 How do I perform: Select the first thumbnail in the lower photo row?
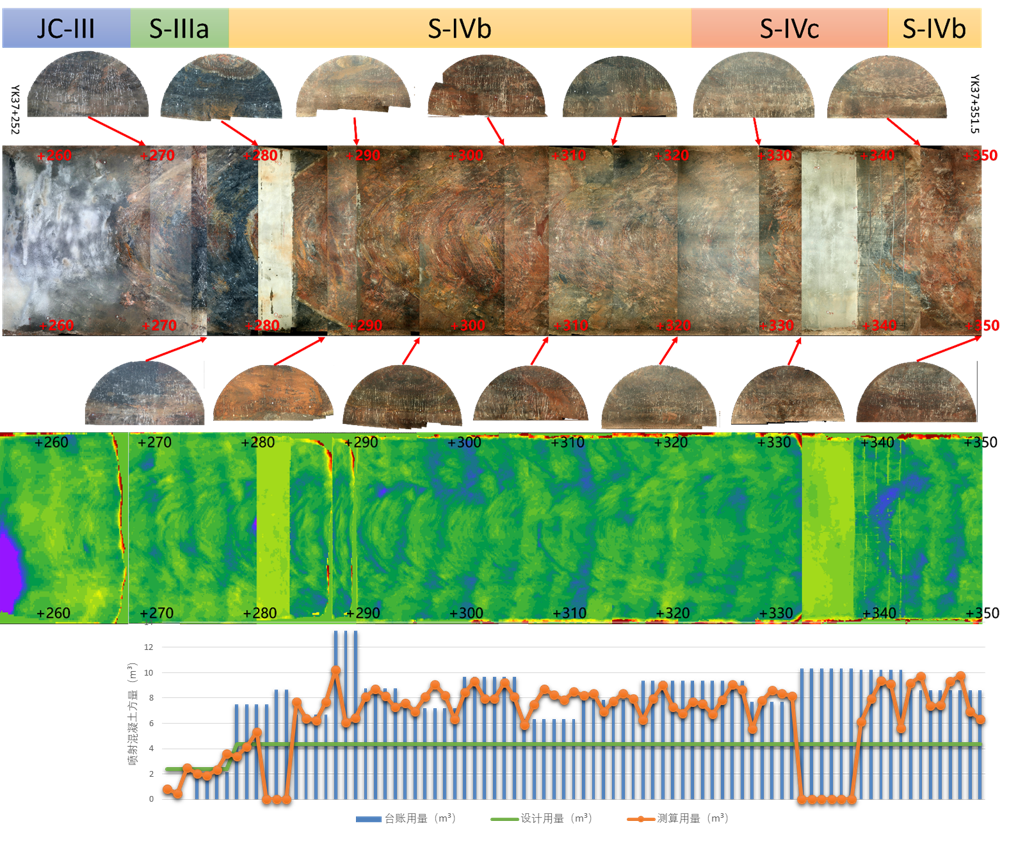[x=145, y=393]
